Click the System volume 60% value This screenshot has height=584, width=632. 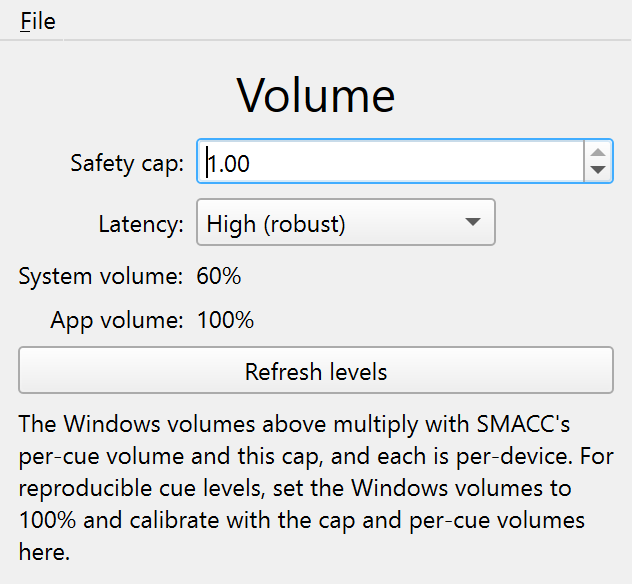coord(219,276)
